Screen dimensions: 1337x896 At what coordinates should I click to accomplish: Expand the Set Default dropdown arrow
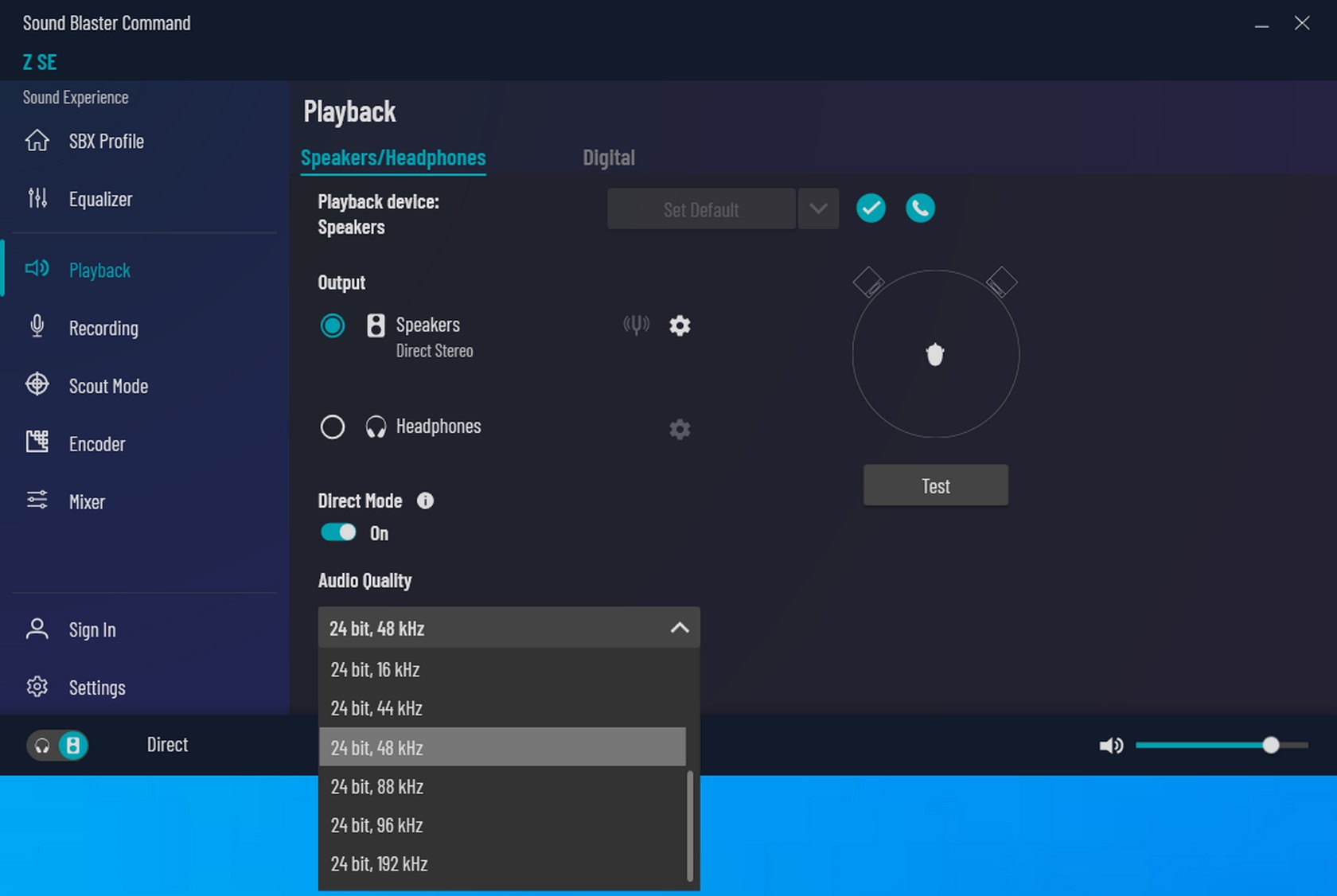coord(818,208)
